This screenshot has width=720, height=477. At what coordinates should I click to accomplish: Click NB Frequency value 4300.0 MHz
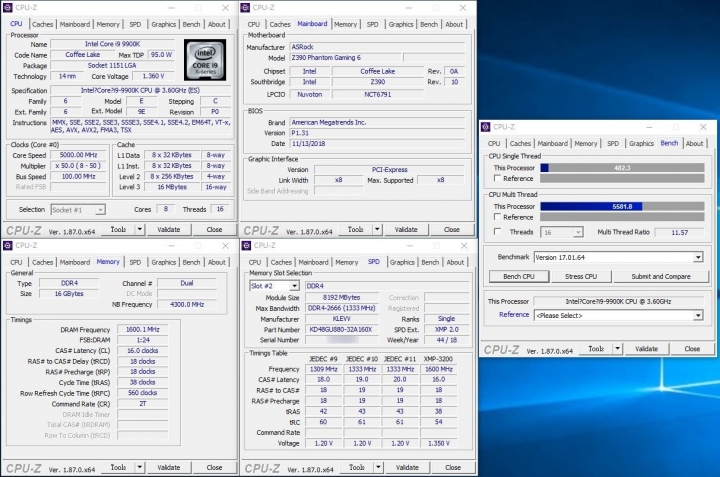click(x=187, y=304)
